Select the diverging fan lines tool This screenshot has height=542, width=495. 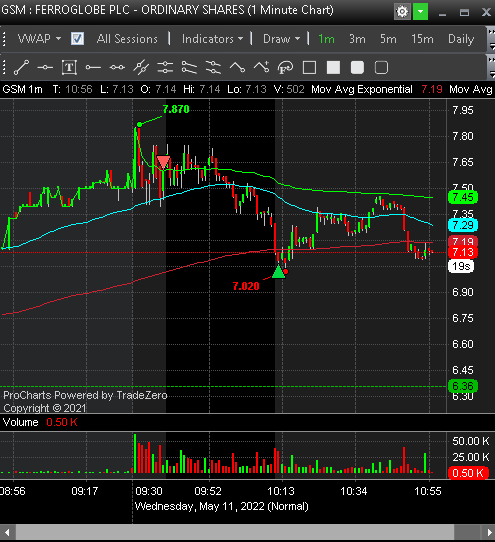pyautogui.click(x=189, y=67)
